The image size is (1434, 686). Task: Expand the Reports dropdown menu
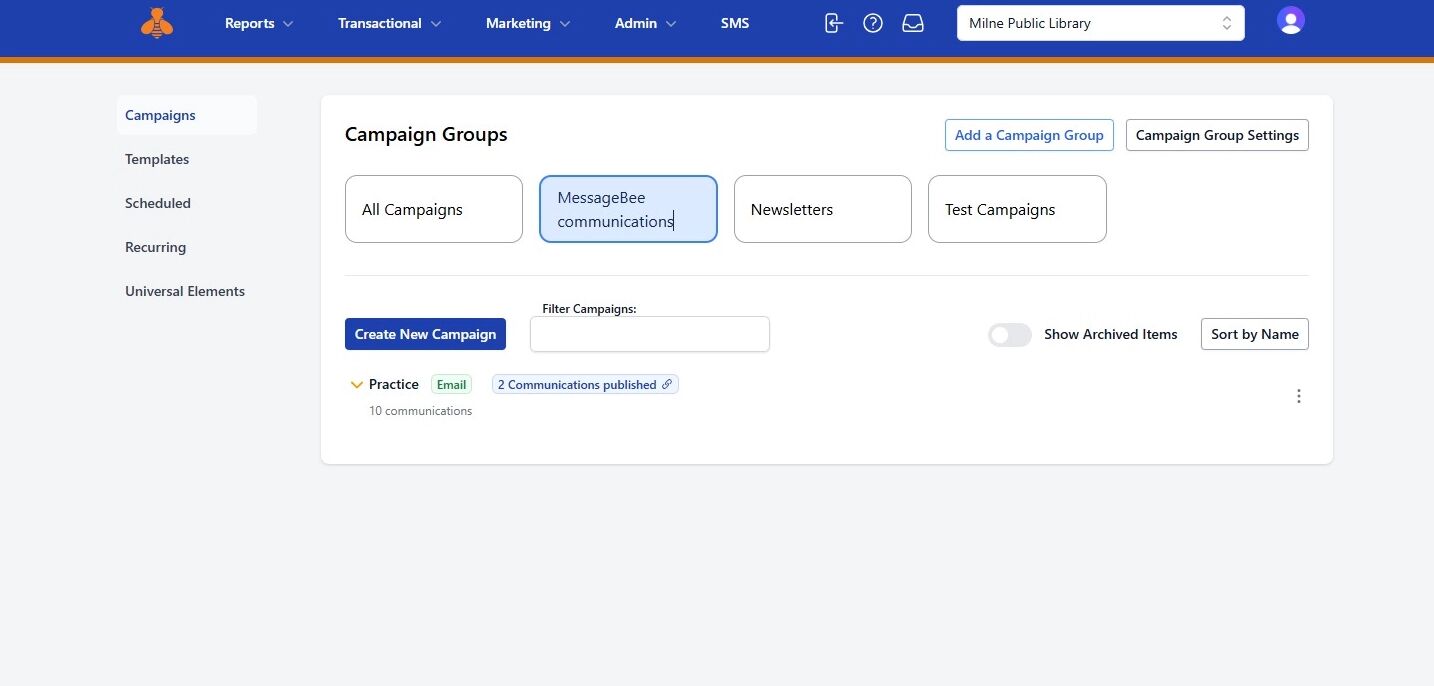(x=259, y=23)
